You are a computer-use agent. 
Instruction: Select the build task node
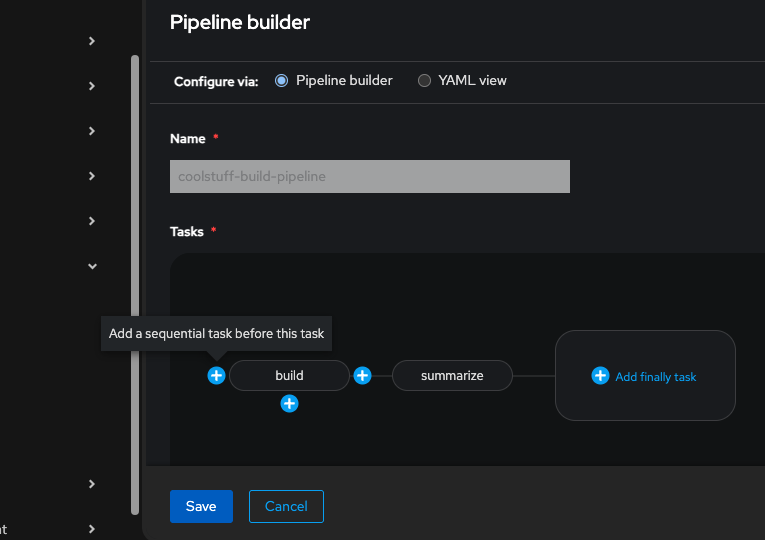(289, 375)
